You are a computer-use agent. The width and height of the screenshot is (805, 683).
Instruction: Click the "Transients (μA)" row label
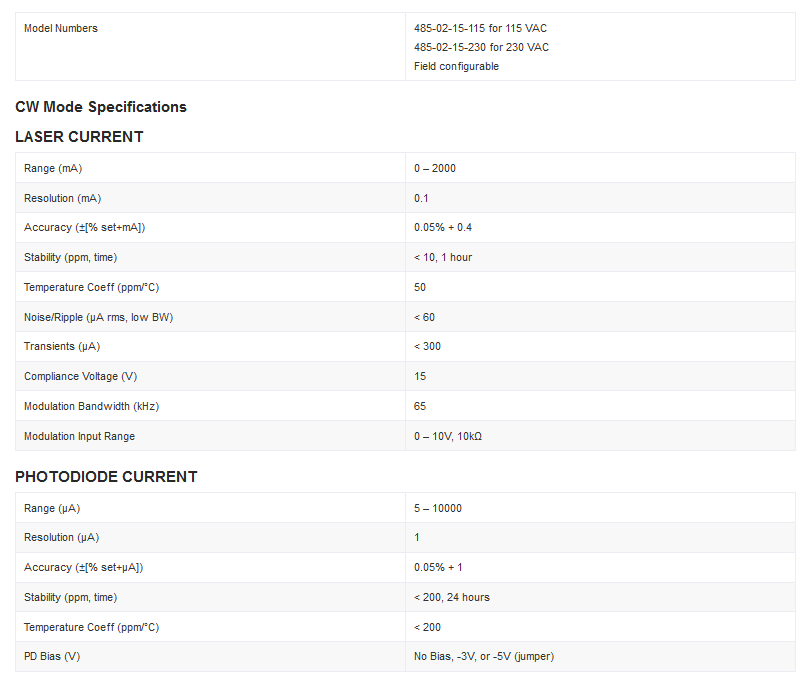click(62, 346)
